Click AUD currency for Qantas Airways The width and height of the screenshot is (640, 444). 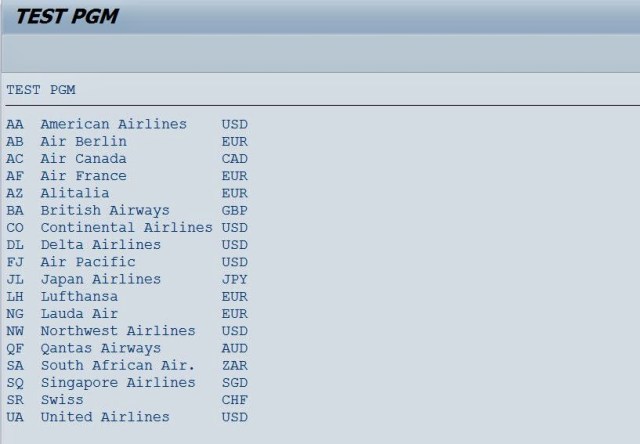click(234, 349)
